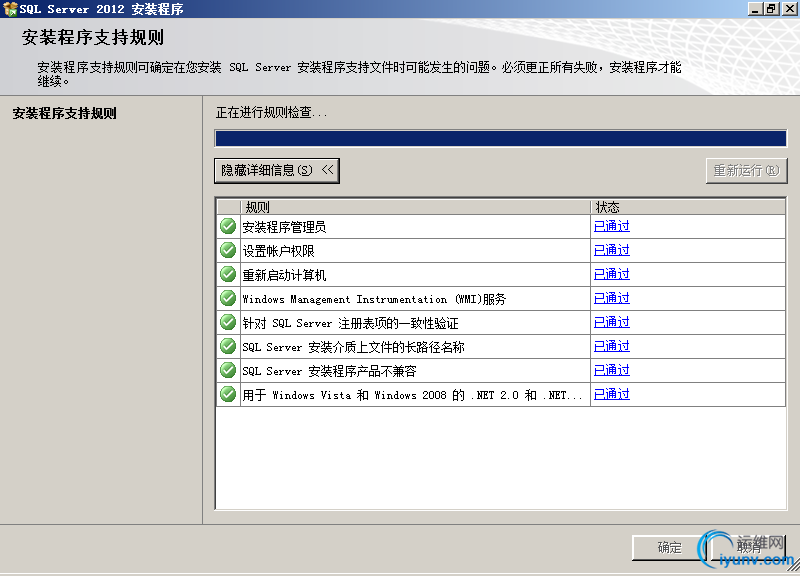Screen dimensions: 800x576
Task: Select the 用于 Windows Vista 和 Windows 2008 text
Action: click(x=412, y=394)
